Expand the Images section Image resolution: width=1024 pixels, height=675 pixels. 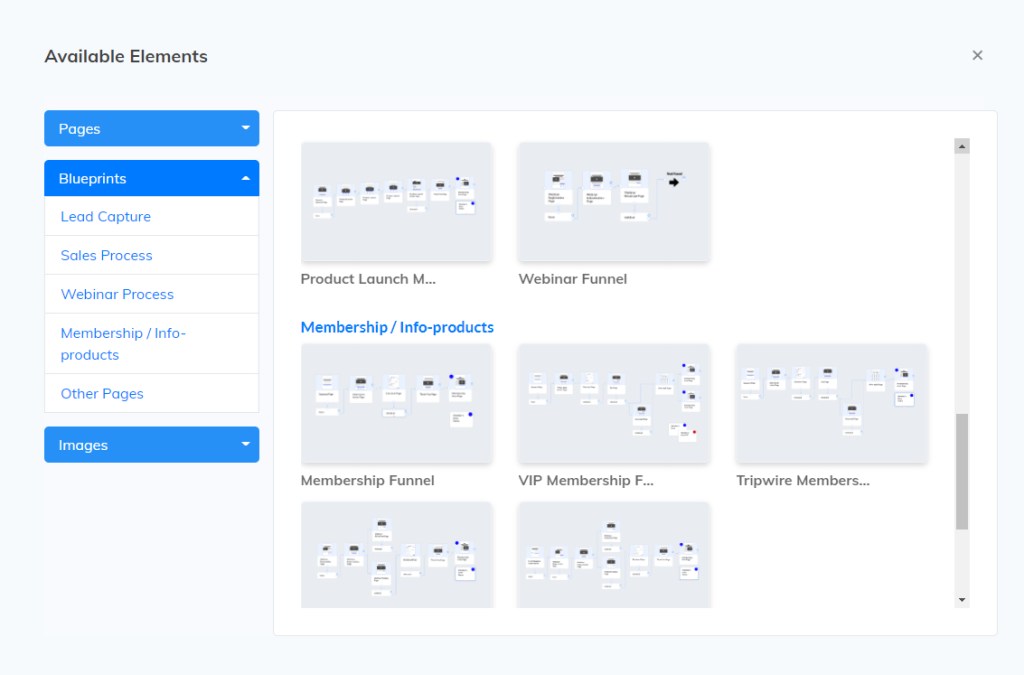click(x=151, y=445)
